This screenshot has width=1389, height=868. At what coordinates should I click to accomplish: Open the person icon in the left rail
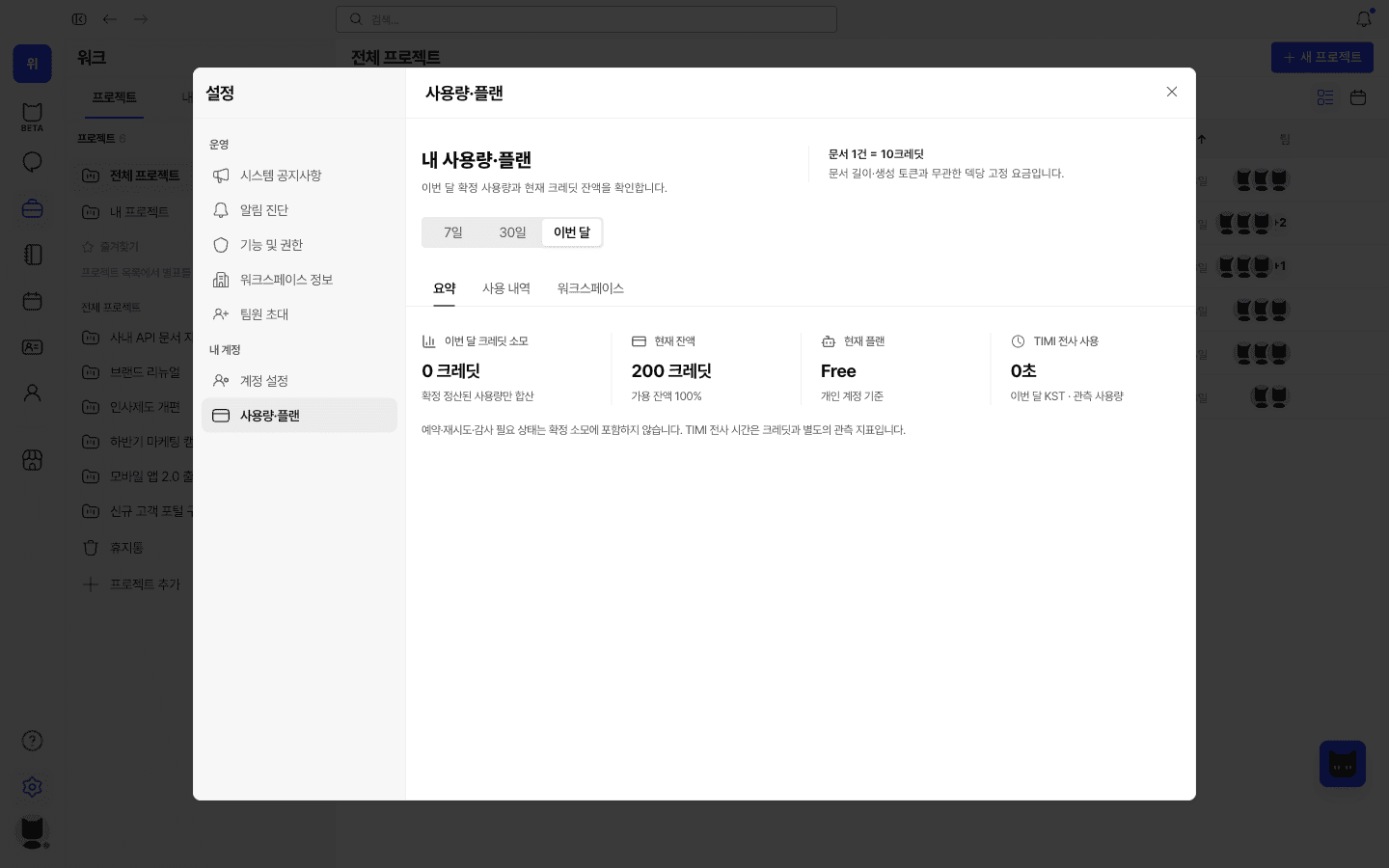coord(32,393)
